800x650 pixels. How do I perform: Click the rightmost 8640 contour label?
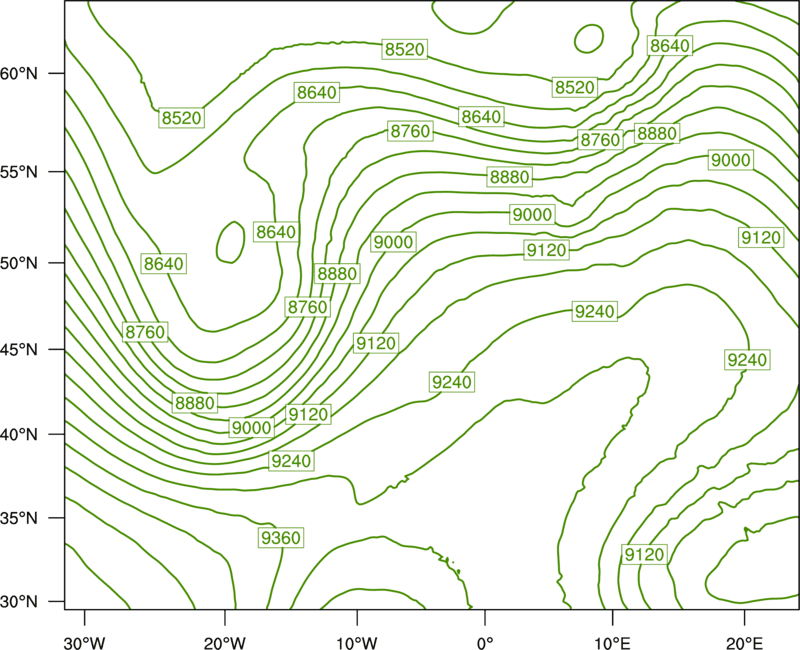(x=670, y=46)
